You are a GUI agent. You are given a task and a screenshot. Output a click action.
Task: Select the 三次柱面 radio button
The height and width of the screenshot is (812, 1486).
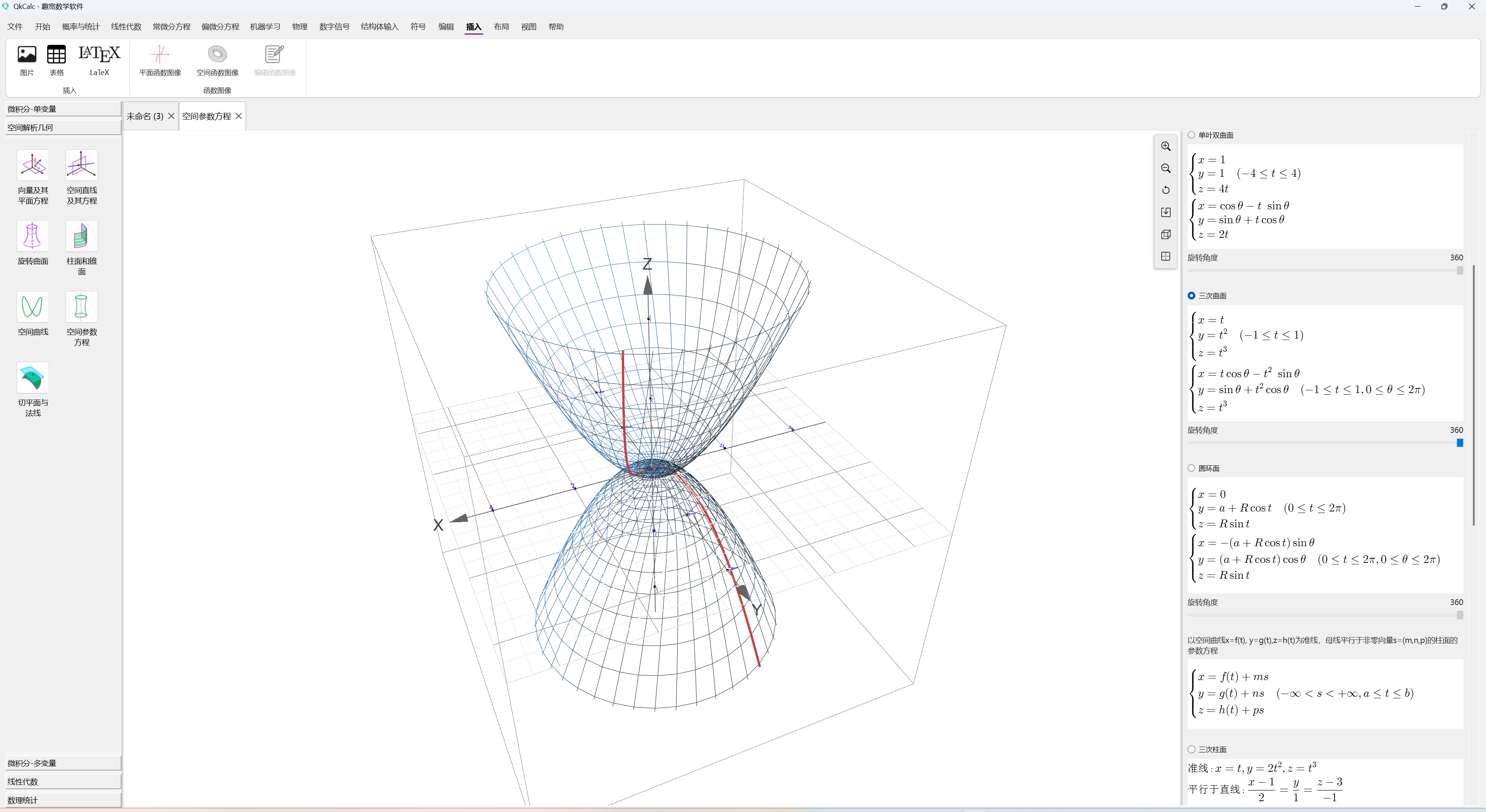(x=1191, y=749)
